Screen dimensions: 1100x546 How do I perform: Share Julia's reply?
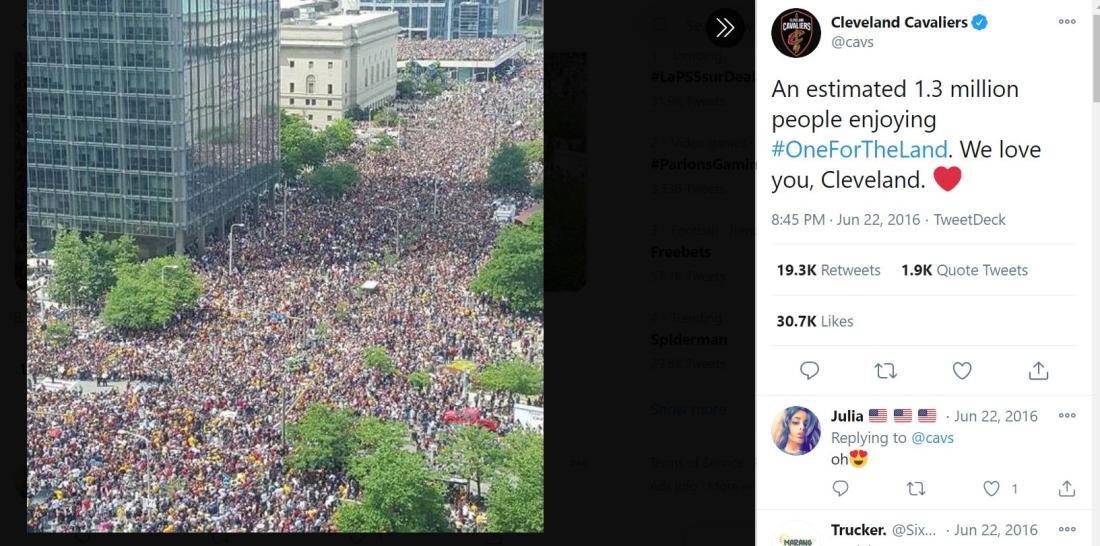(1066, 488)
